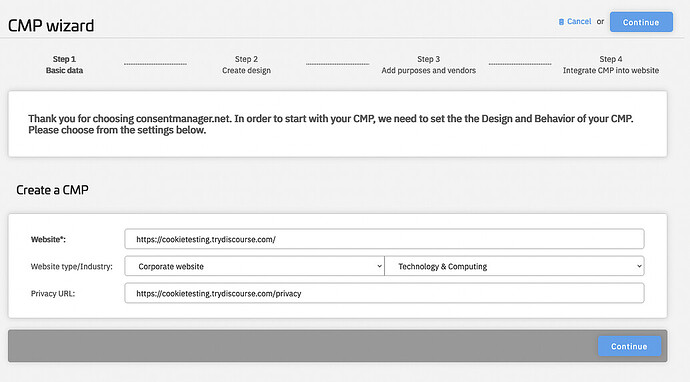Click the 'Website type/Industry:' label
Screen dimensions: 690x382
(x=72, y=267)
